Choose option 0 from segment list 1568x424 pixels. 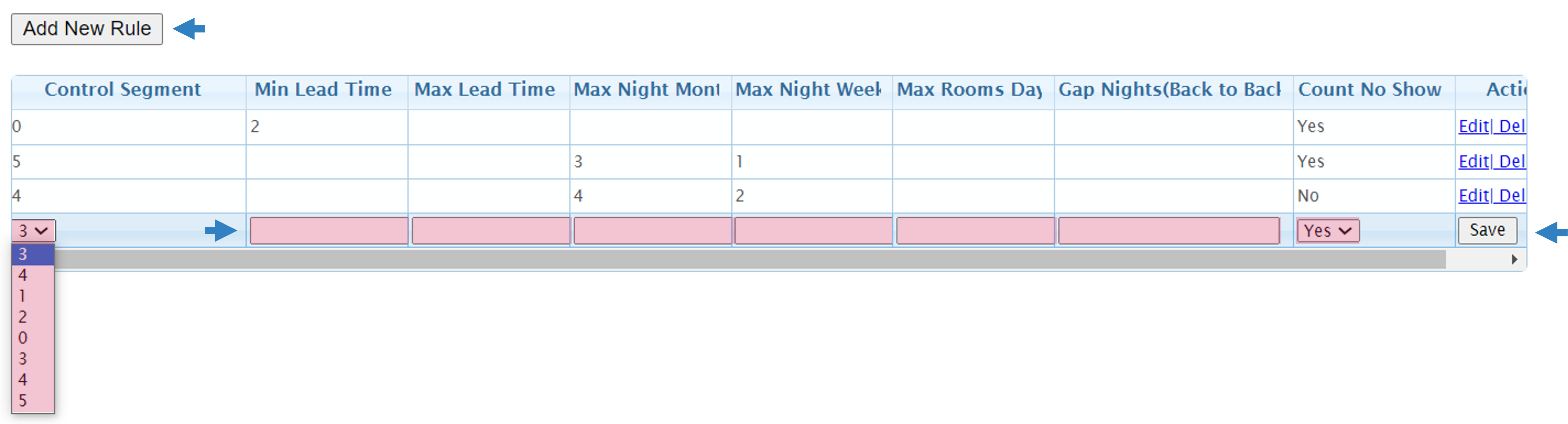click(x=33, y=338)
